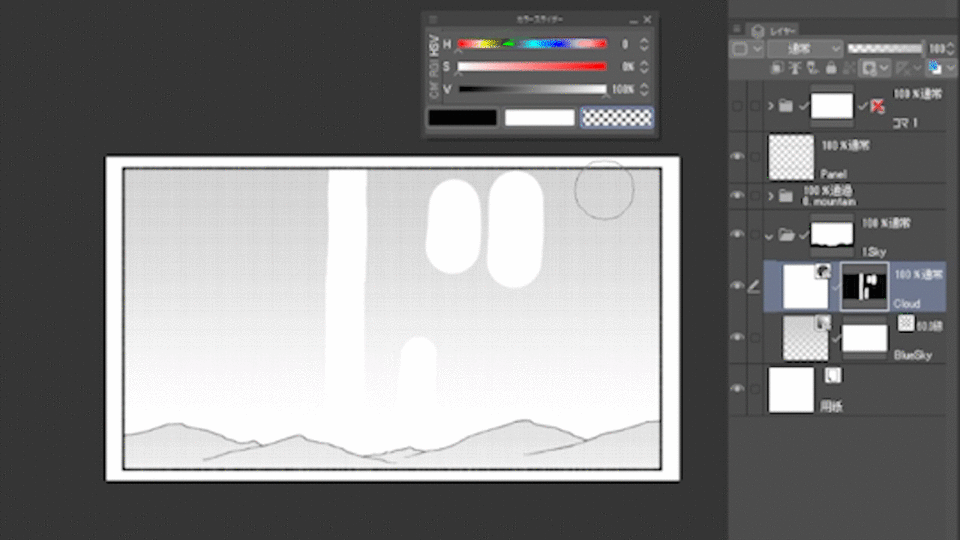The height and width of the screenshot is (540, 960).
Task: Select the 1.Sky folder mask thumbnail
Action: pyautogui.click(x=831, y=235)
